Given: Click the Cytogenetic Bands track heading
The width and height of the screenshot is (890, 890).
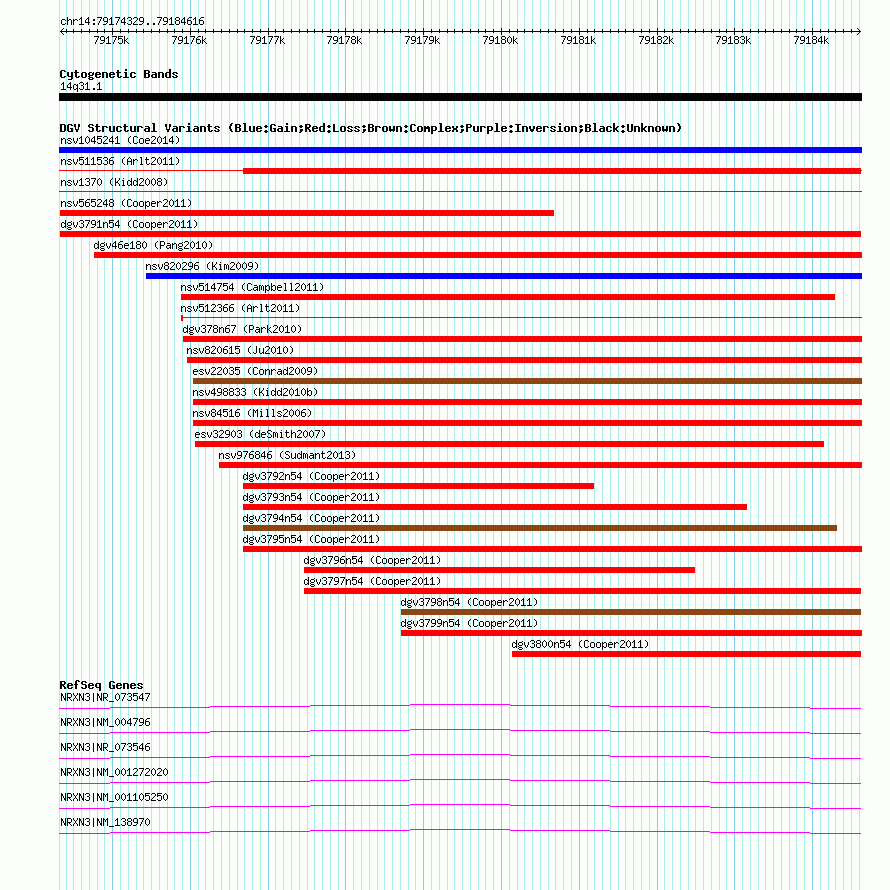Looking at the screenshot, I should [119, 74].
